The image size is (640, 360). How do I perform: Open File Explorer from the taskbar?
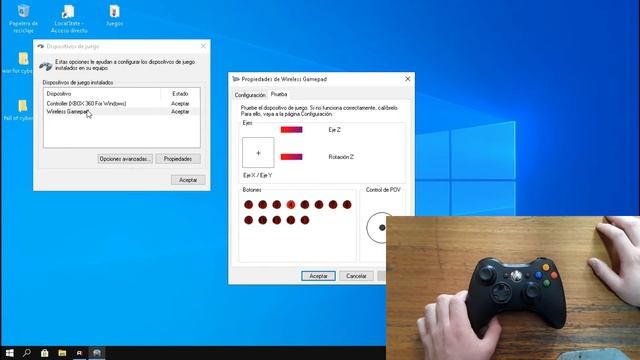click(x=62, y=353)
